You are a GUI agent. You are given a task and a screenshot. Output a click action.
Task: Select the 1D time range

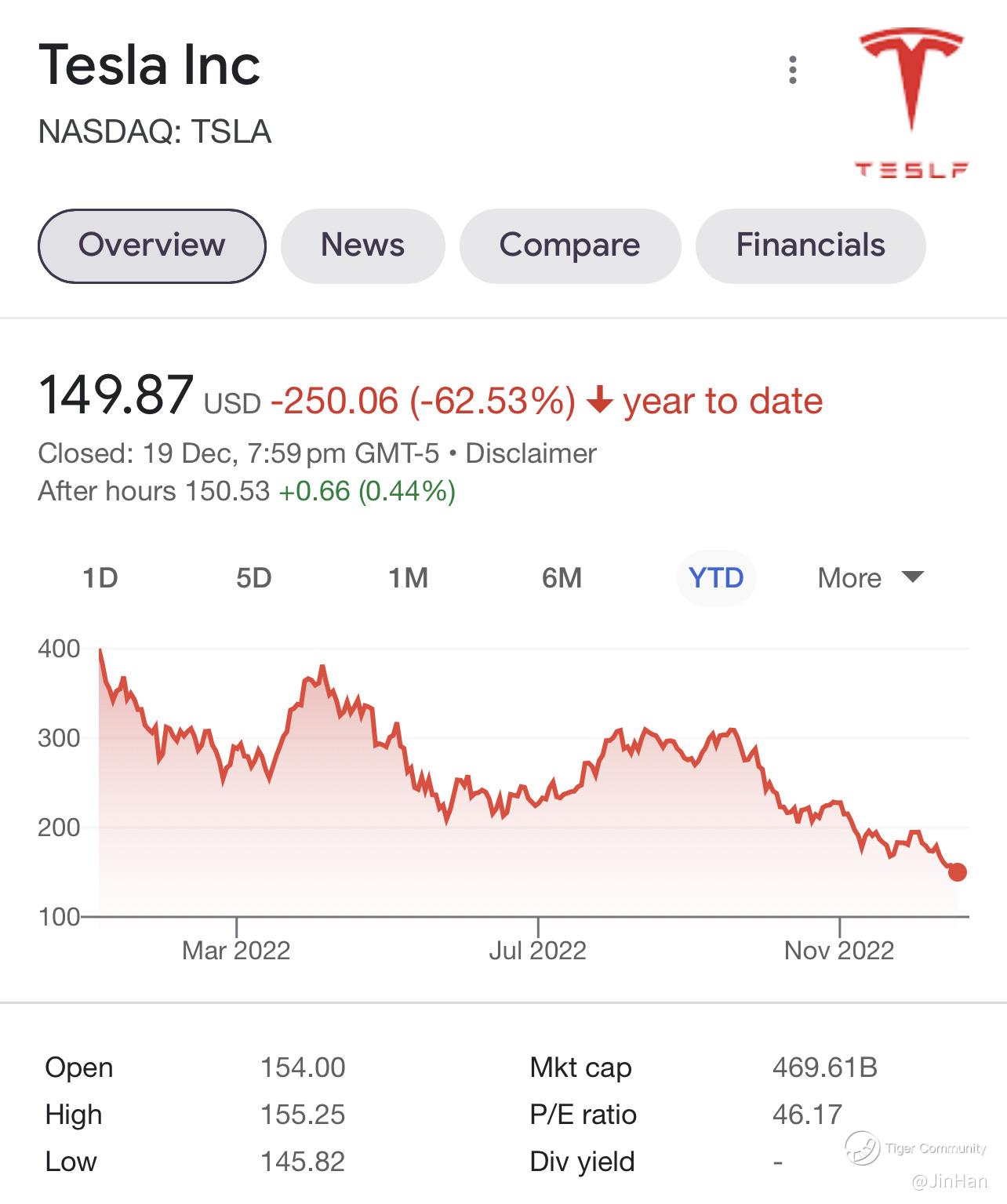[100, 578]
